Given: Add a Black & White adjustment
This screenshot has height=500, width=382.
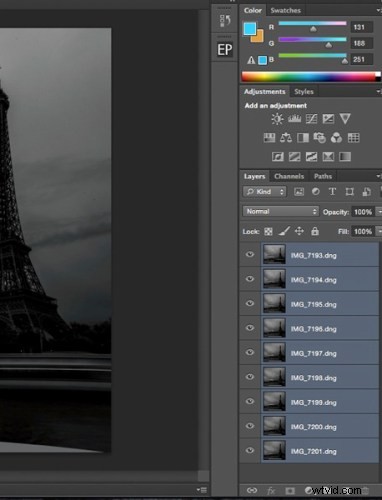Looking at the screenshot, I should (x=303, y=138).
